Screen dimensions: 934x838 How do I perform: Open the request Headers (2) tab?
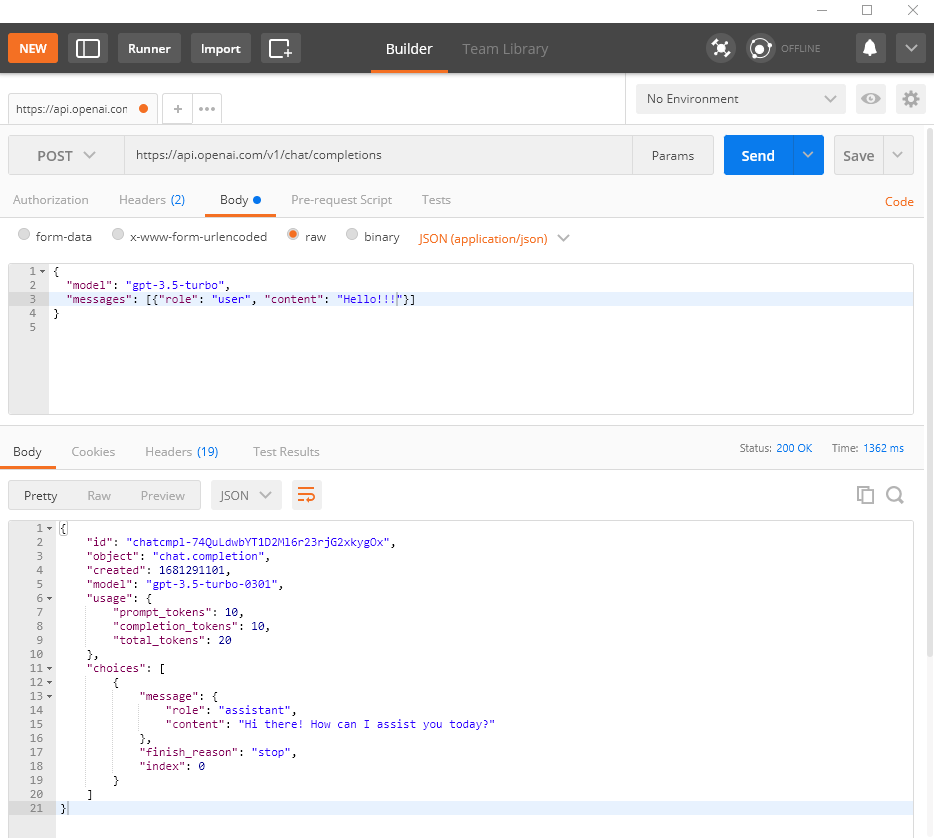[152, 200]
